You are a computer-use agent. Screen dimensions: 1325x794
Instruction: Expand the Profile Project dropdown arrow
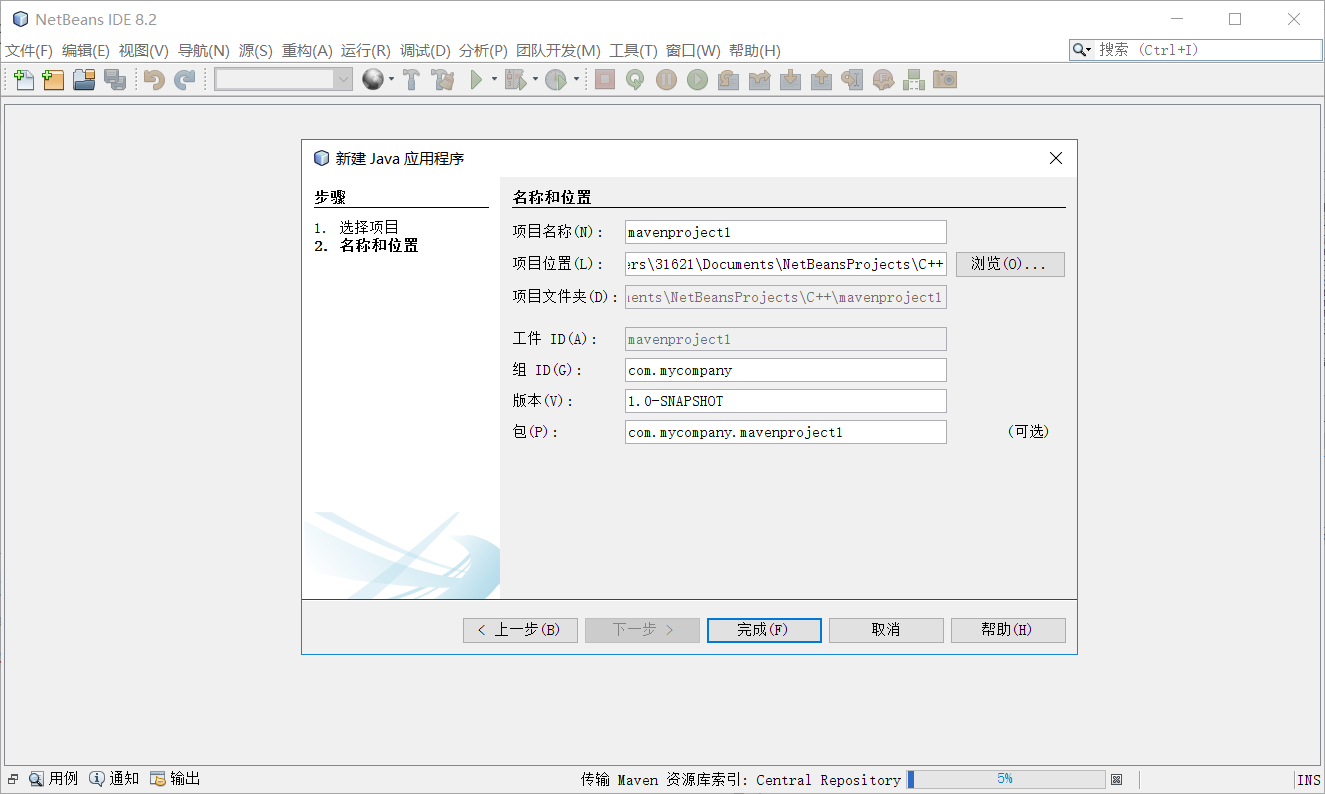coord(576,80)
